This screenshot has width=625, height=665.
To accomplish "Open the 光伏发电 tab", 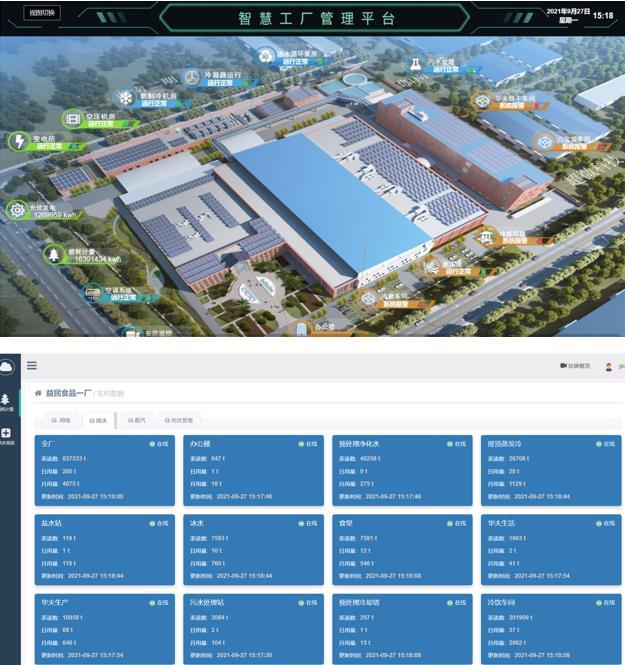I will tap(182, 420).
